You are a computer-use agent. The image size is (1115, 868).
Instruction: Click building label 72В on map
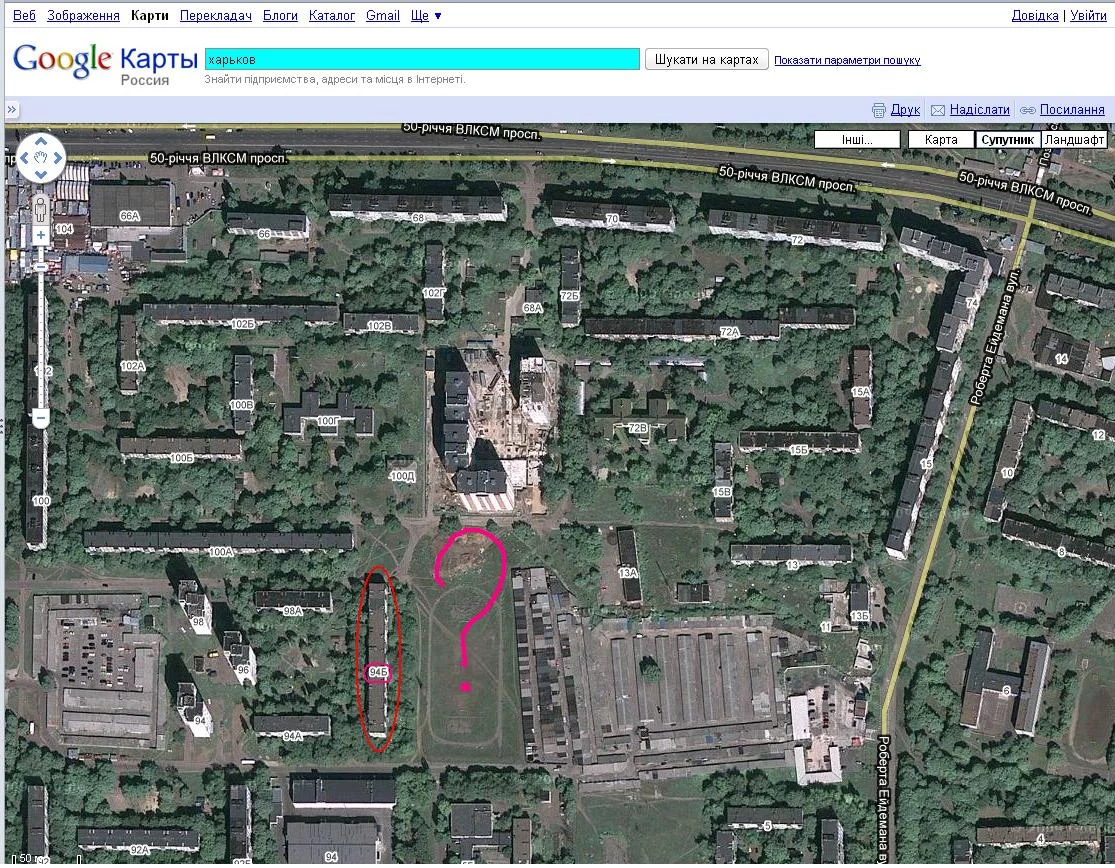point(638,428)
